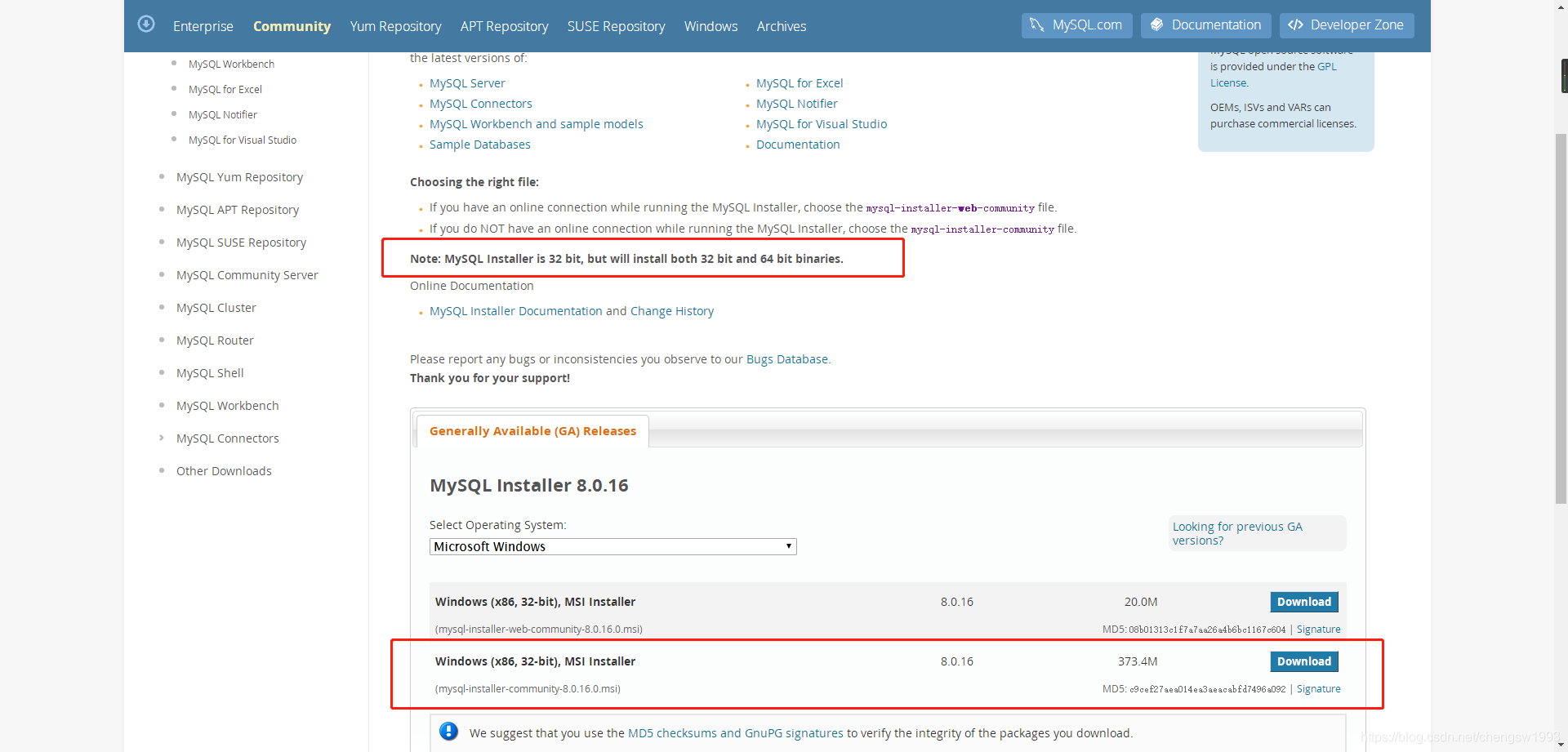This screenshot has width=1568, height=752.
Task: Open the Enterprise tab in navbar
Action: [203, 26]
